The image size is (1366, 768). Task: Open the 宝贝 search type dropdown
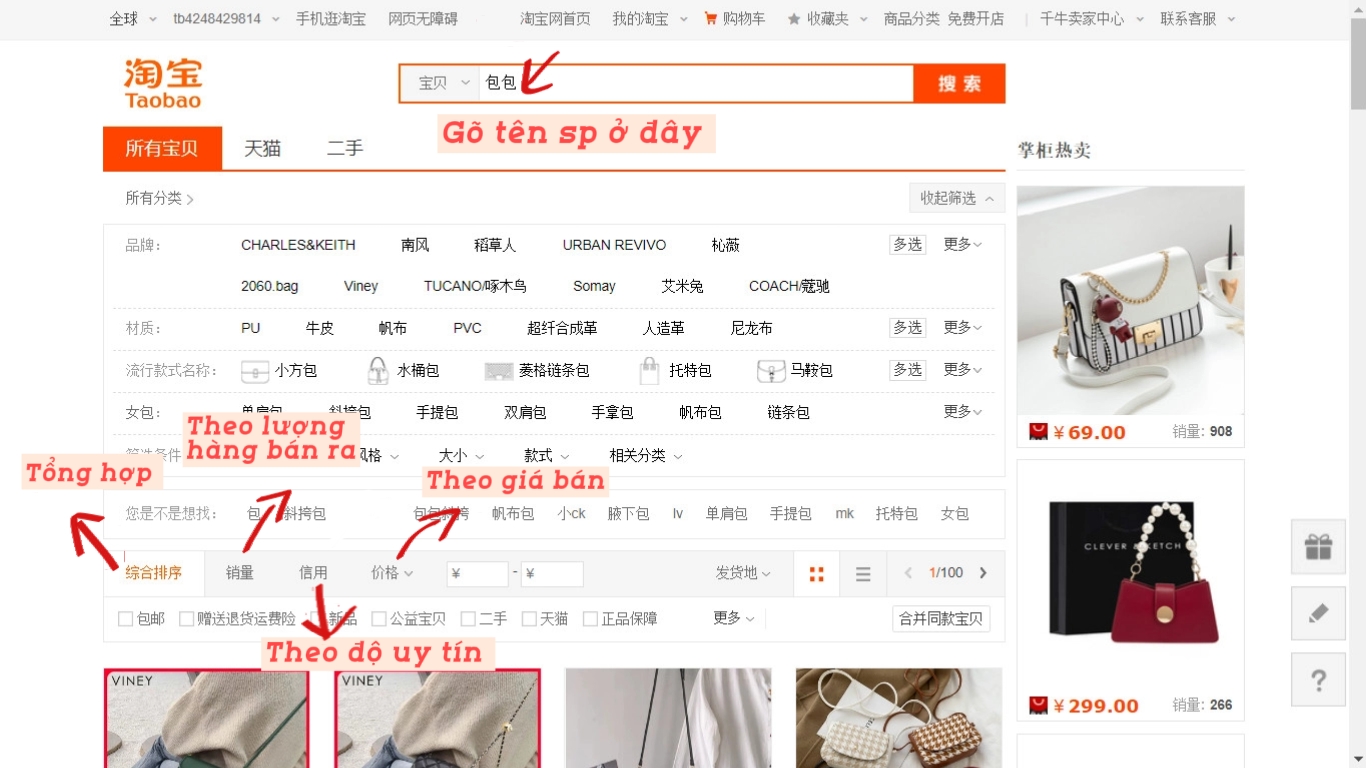[443, 83]
